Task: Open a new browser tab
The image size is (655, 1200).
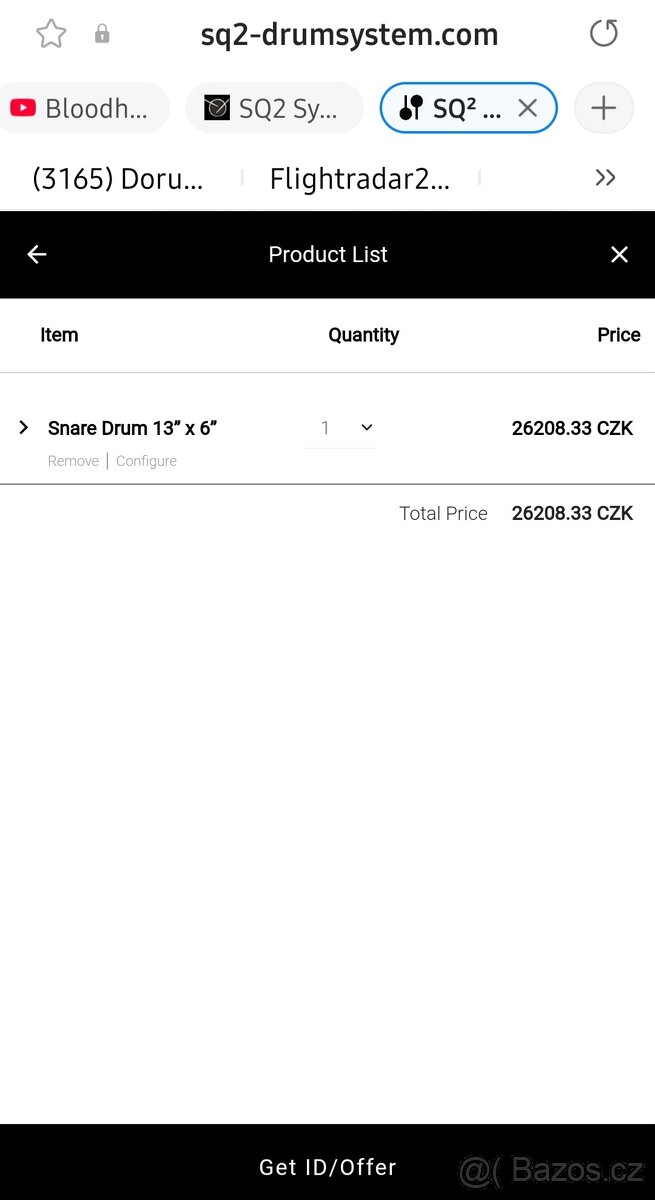Action: pyautogui.click(x=603, y=108)
